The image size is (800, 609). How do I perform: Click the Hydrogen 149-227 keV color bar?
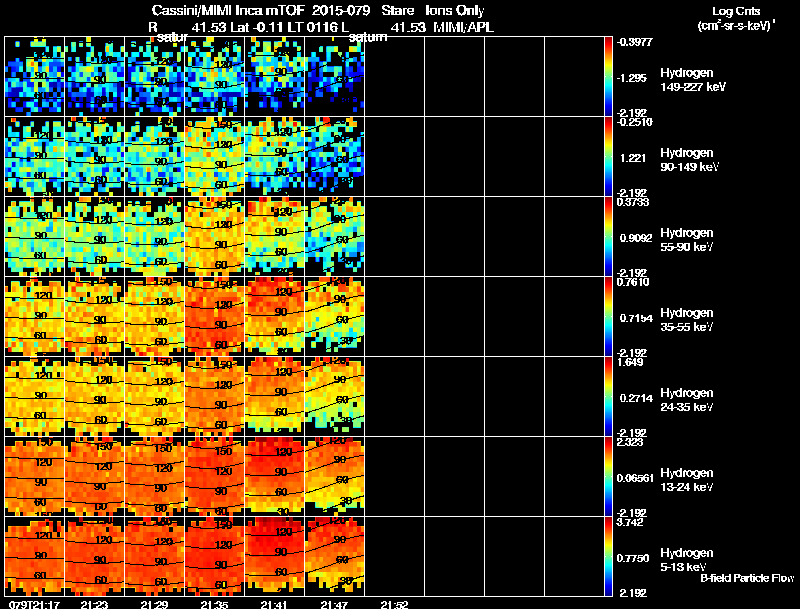tap(608, 76)
